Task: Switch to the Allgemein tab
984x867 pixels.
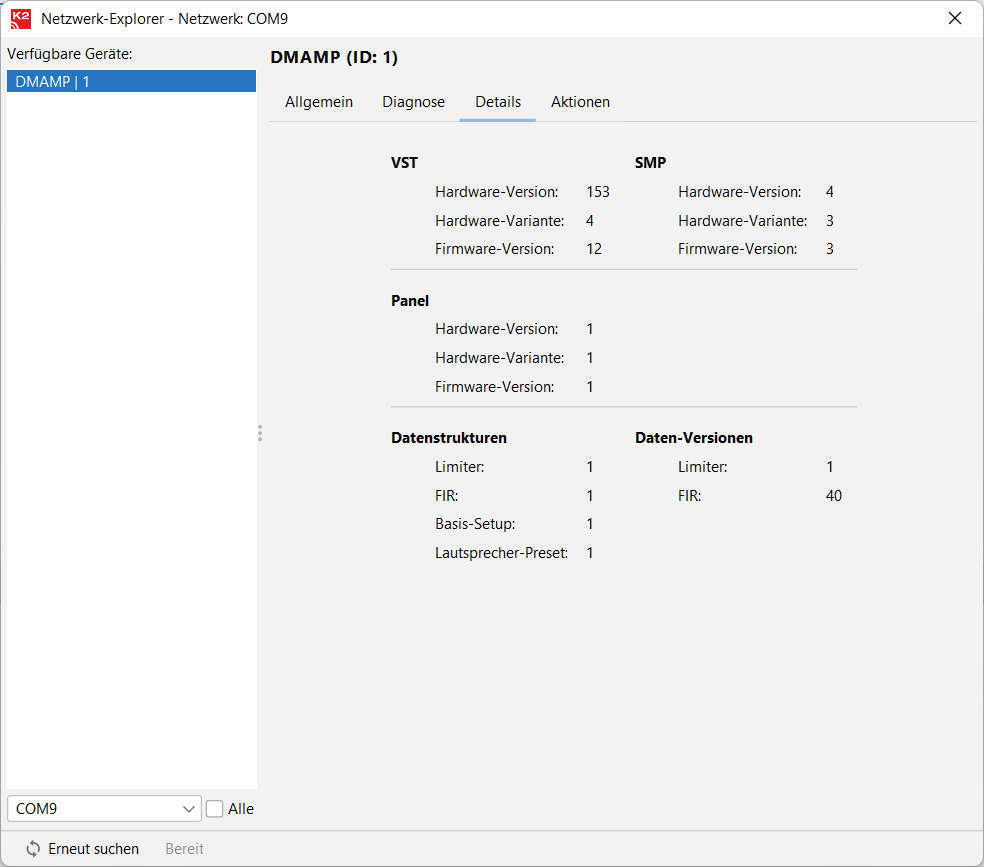Action: (x=319, y=102)
